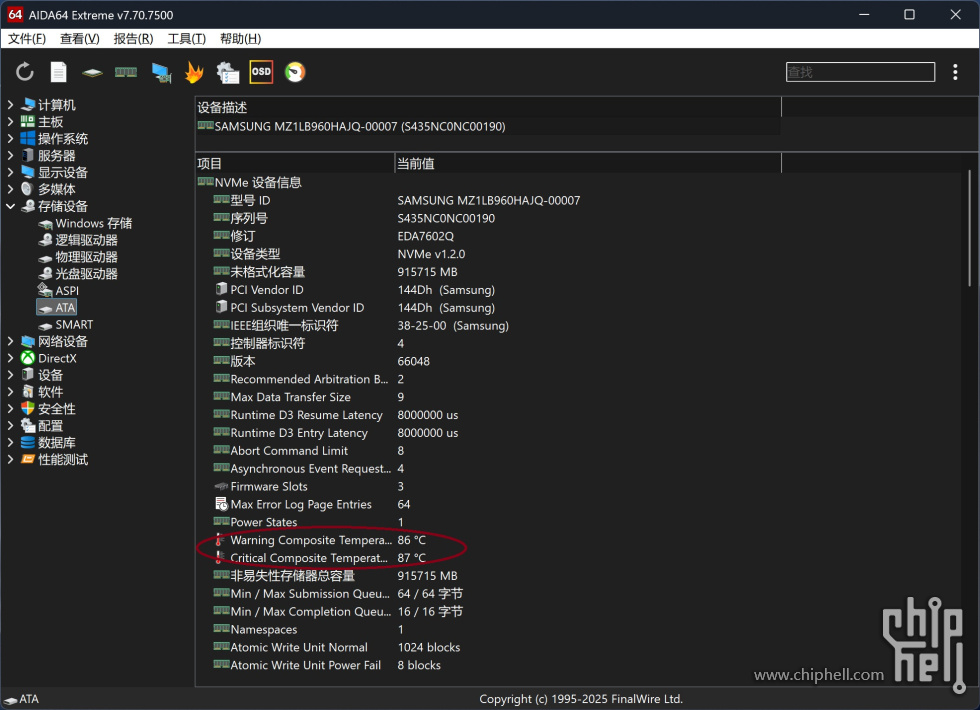980x710 pixels.
Task: Open the preferences checklist icon
Action: pos(228,72)
